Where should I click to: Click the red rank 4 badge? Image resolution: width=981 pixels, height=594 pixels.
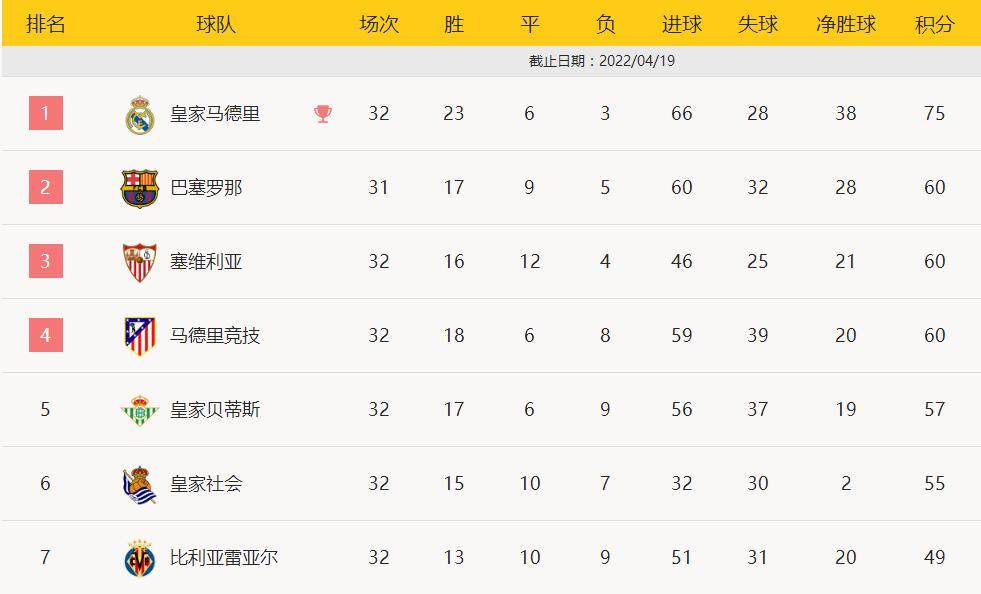(x=45, y=335)
